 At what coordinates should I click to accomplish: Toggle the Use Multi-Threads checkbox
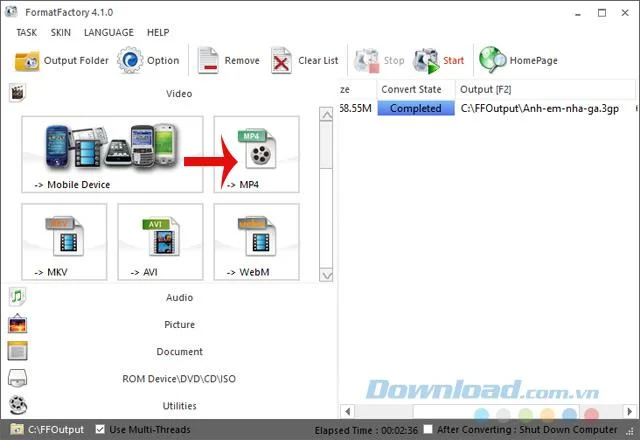(100, 429)
